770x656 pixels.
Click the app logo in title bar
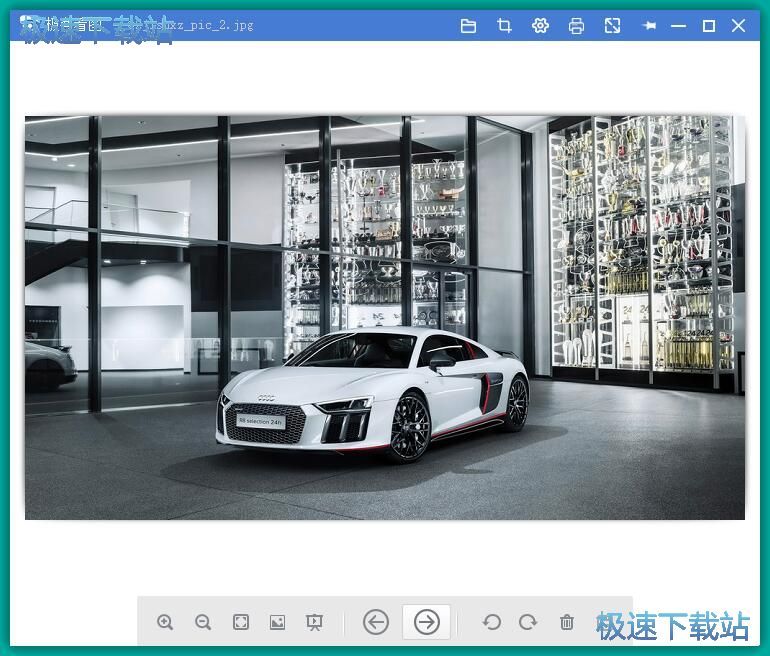click(x=29, y=25)
